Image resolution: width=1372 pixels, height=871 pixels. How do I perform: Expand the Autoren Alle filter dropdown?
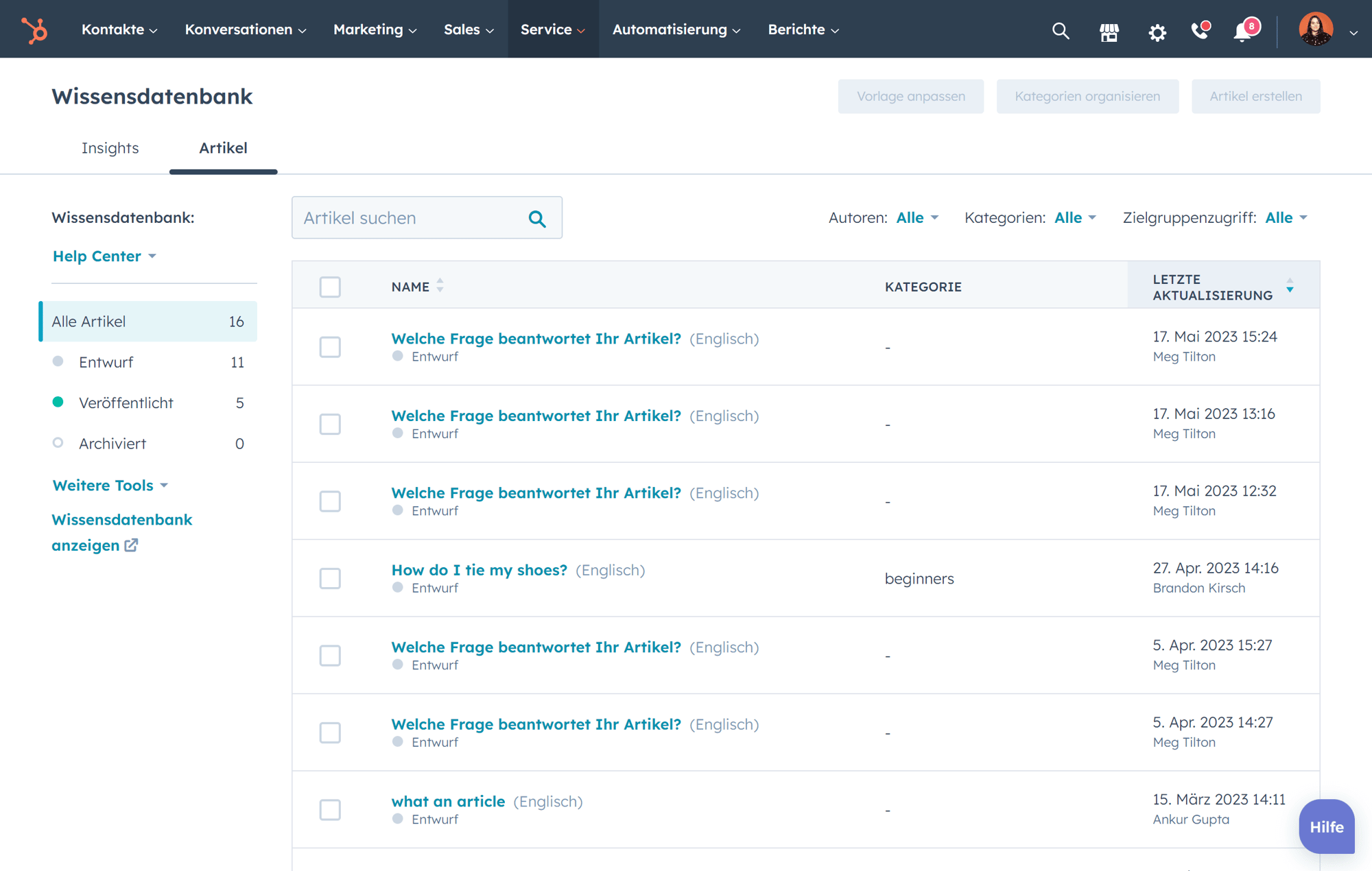pyautogui.click(x=917, y=217)
